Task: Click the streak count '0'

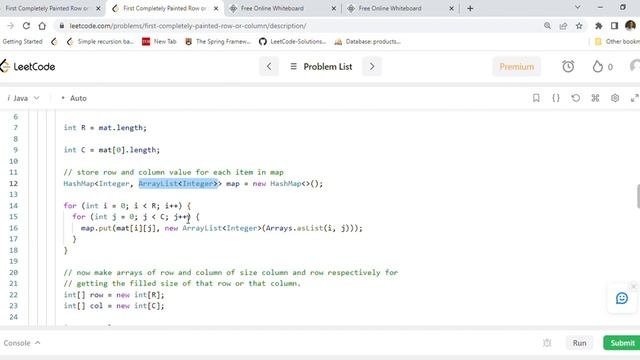Action: coord(610,67)
